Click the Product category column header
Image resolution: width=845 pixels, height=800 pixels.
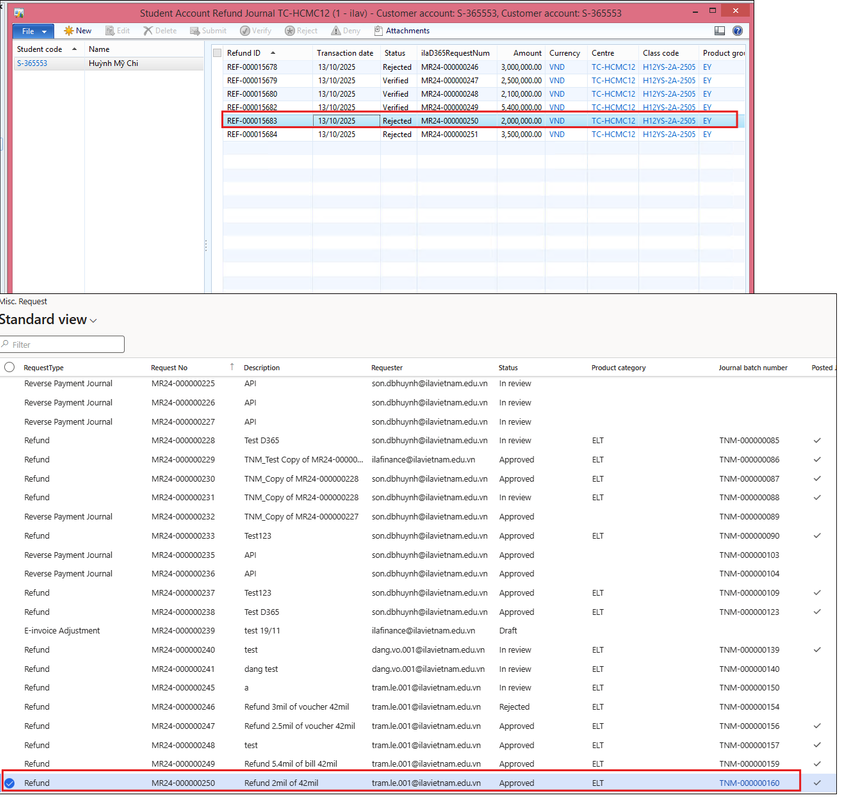[618, 368]
